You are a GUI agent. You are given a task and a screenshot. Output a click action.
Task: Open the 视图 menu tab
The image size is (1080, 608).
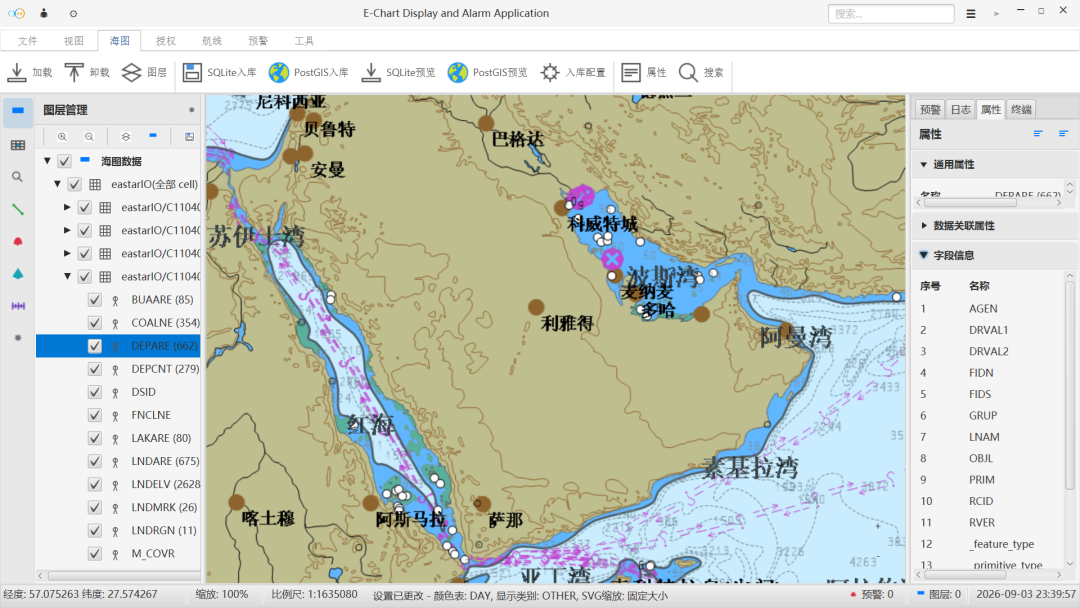coord(74,41)
